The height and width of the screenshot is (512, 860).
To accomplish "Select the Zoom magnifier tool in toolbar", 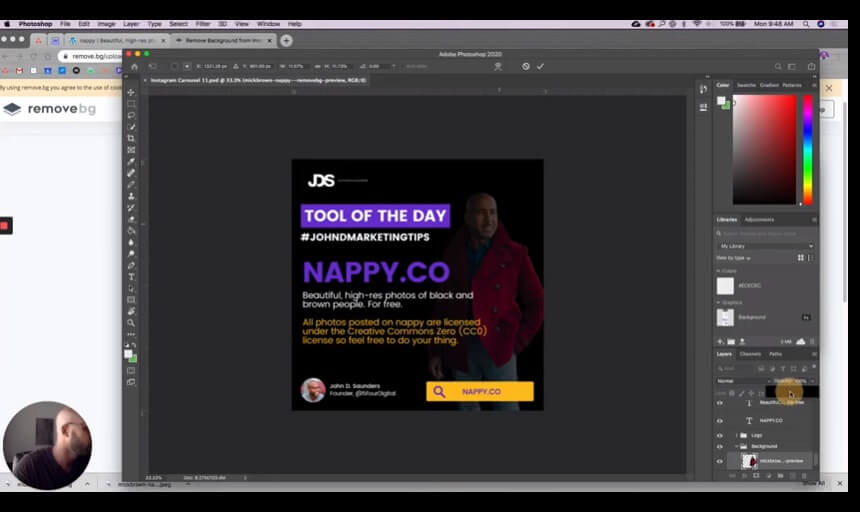I will pyautogui.click(x=131, y=323).
